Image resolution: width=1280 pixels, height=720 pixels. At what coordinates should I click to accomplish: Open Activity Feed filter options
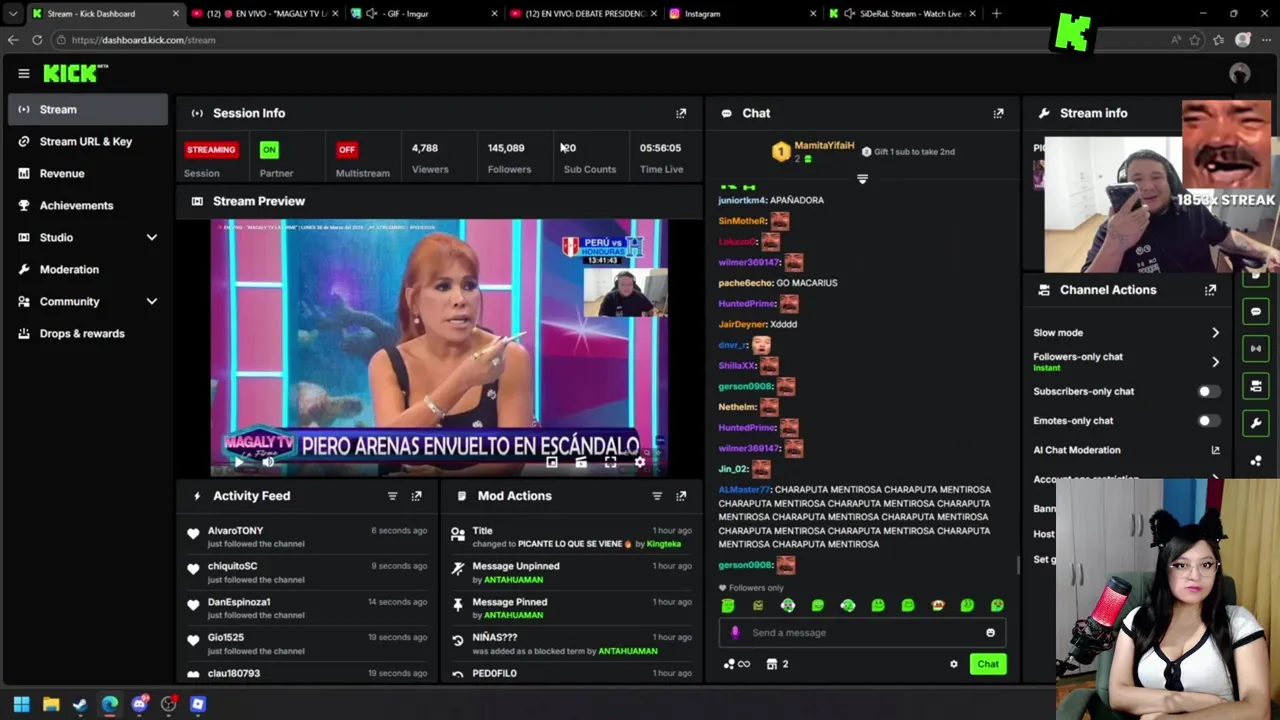click(x=392, y=496)
